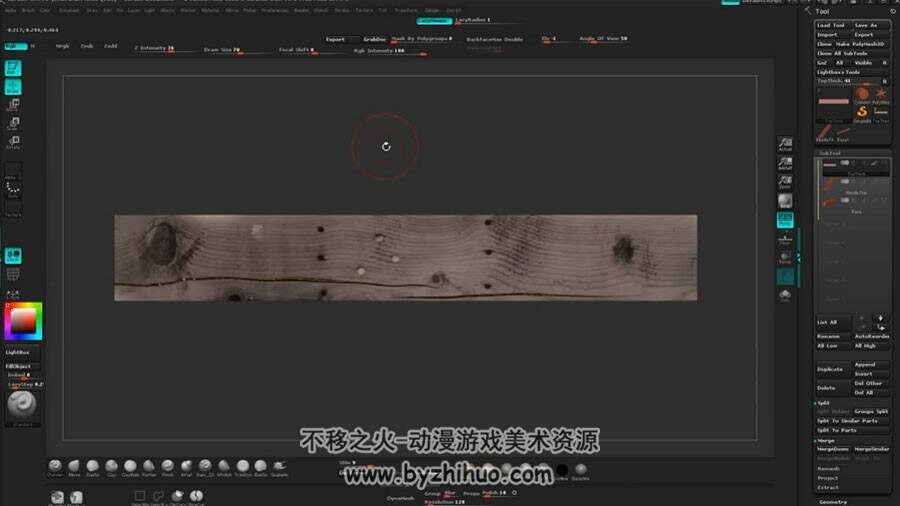This screenshot has height=506, width=900.
Task: Click the AAHalf view icon
Action: click(785, 163)
